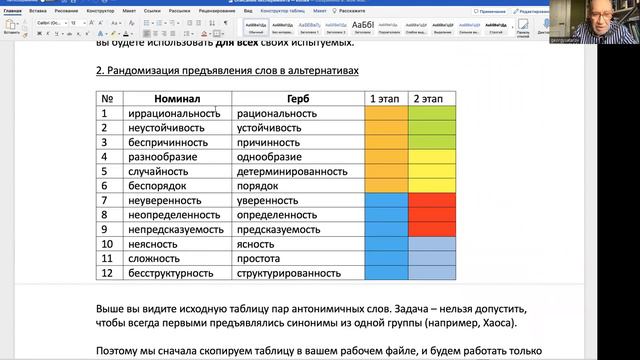Screen dimensions: 640x360
Task: Open the Рецензирование ribbon tab
Action: tap(217, 11)
